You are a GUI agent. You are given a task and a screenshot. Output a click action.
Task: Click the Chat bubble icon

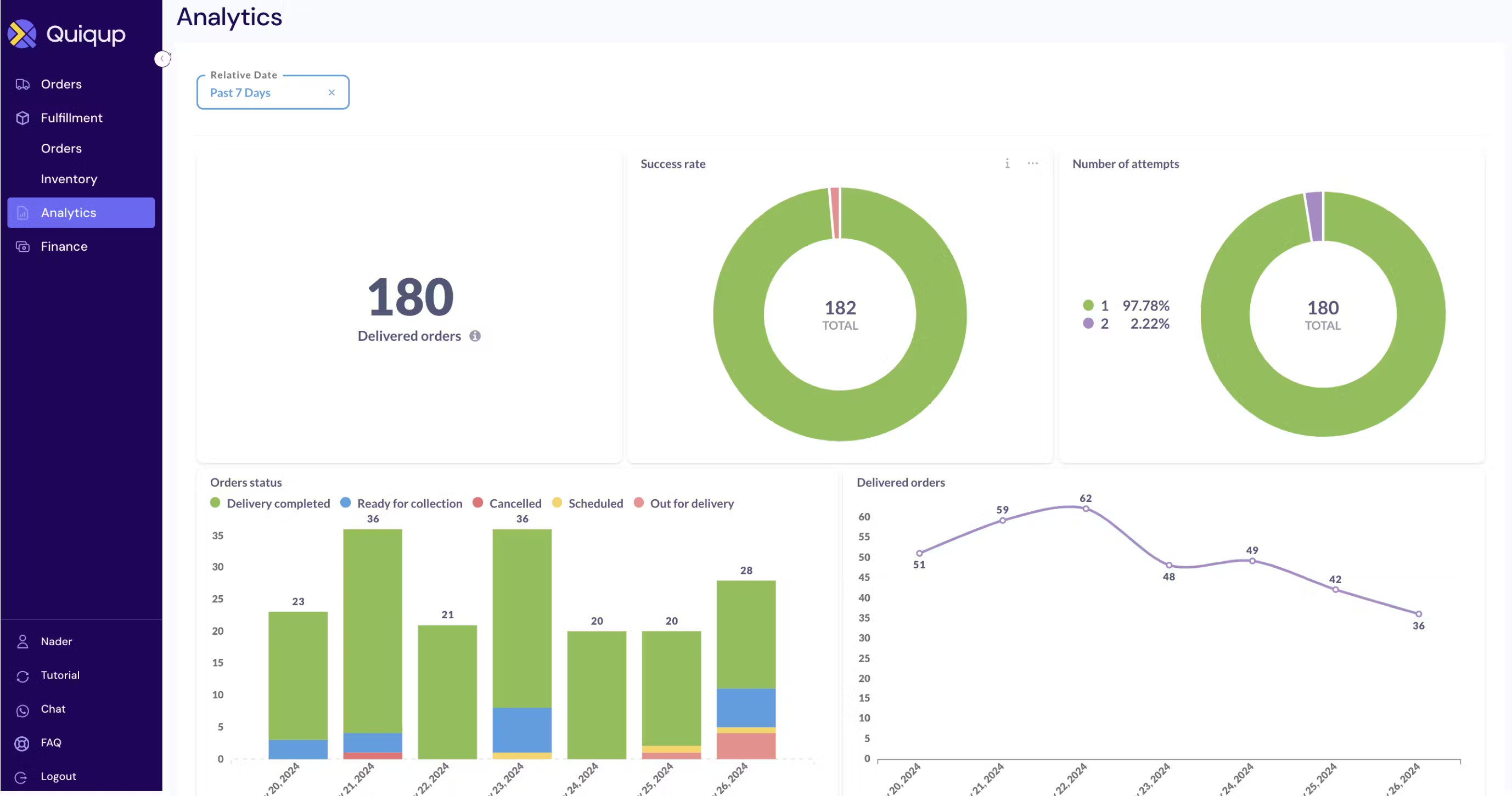[23, 710]
